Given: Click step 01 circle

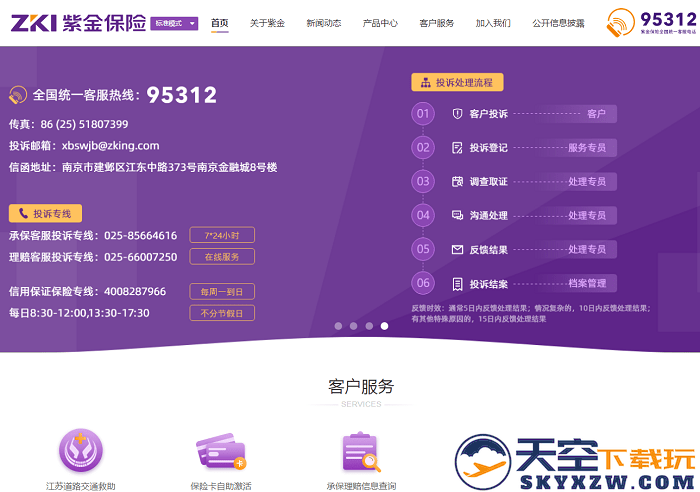Looking at the screenshot, I should click(x=423, y=113).
